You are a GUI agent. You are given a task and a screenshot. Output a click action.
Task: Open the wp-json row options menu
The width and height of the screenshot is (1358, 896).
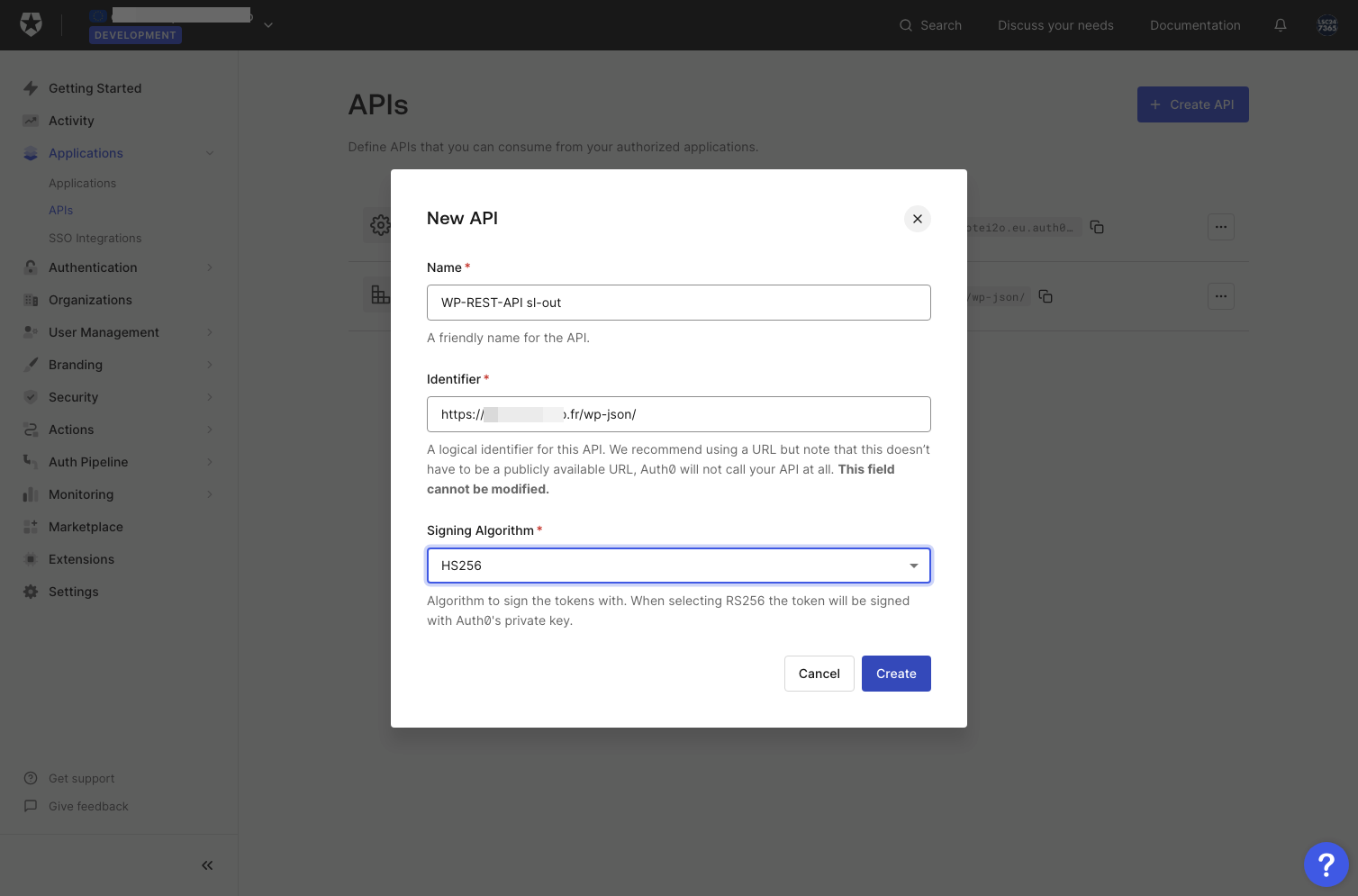click(x=1221, y=296)
